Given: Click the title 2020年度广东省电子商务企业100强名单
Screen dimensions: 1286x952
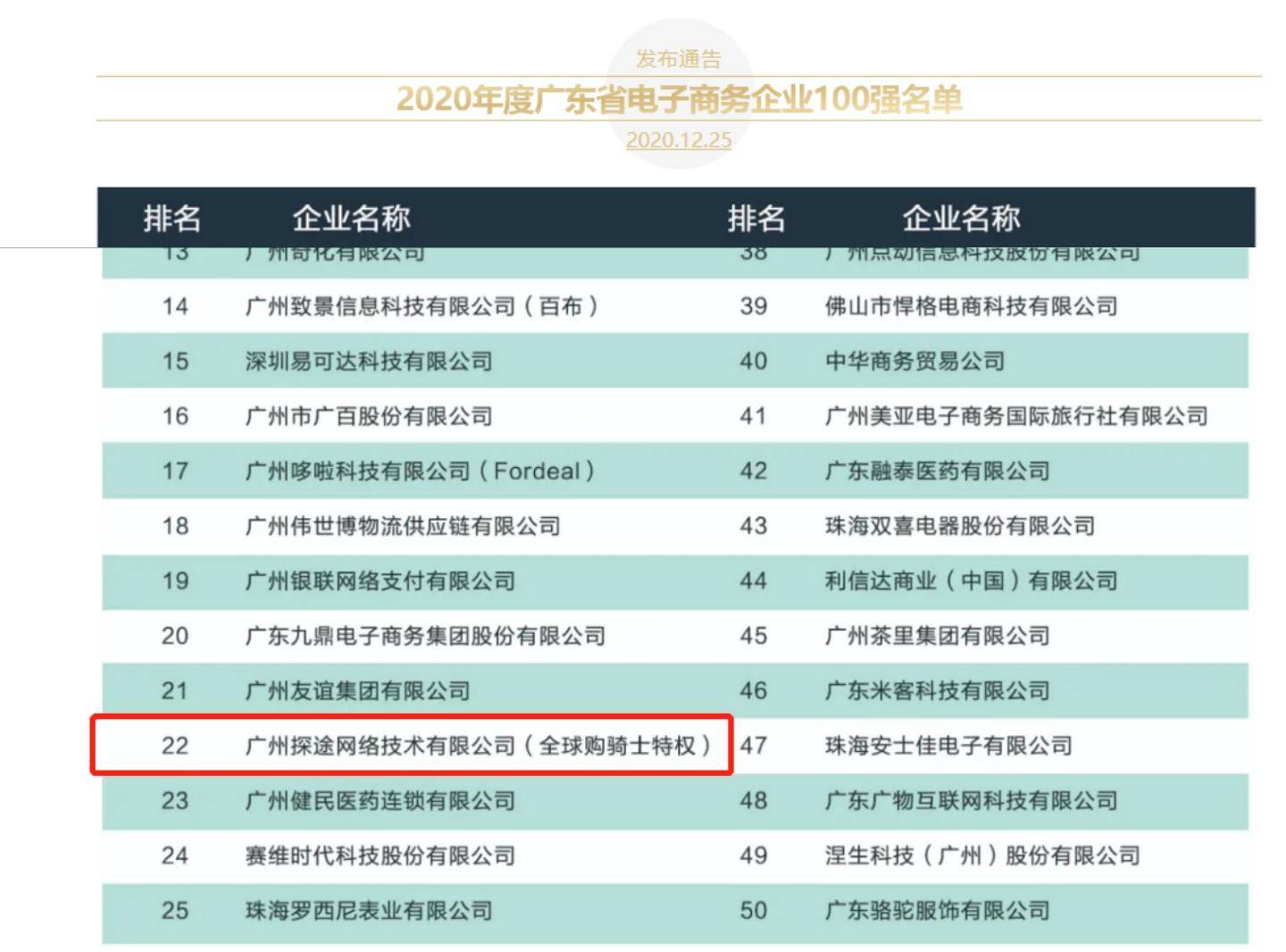Looking at the screenshot, I should (x=679, y=99).
